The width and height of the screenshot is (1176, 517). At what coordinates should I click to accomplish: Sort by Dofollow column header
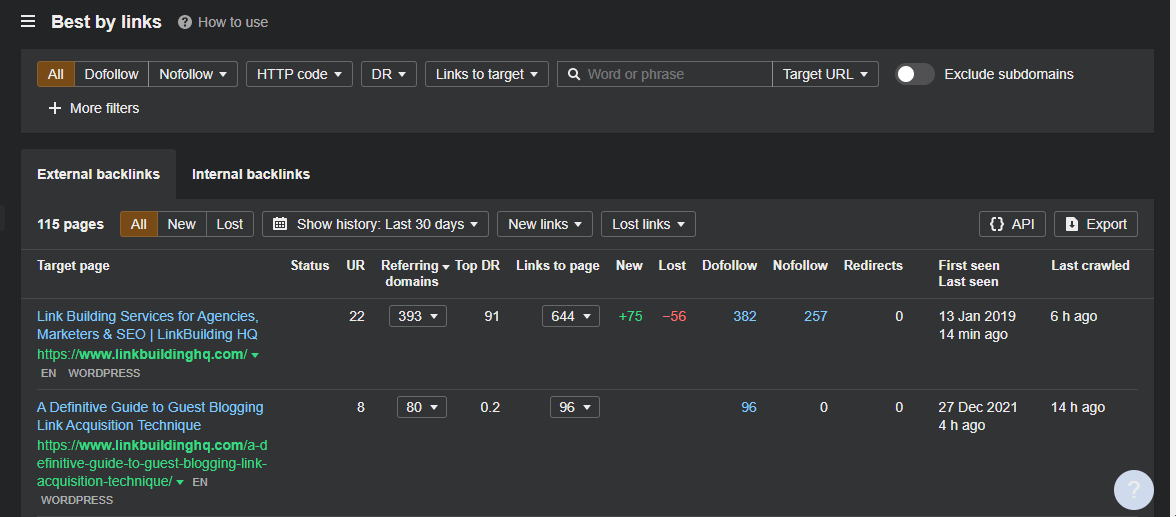click(729, 266)
